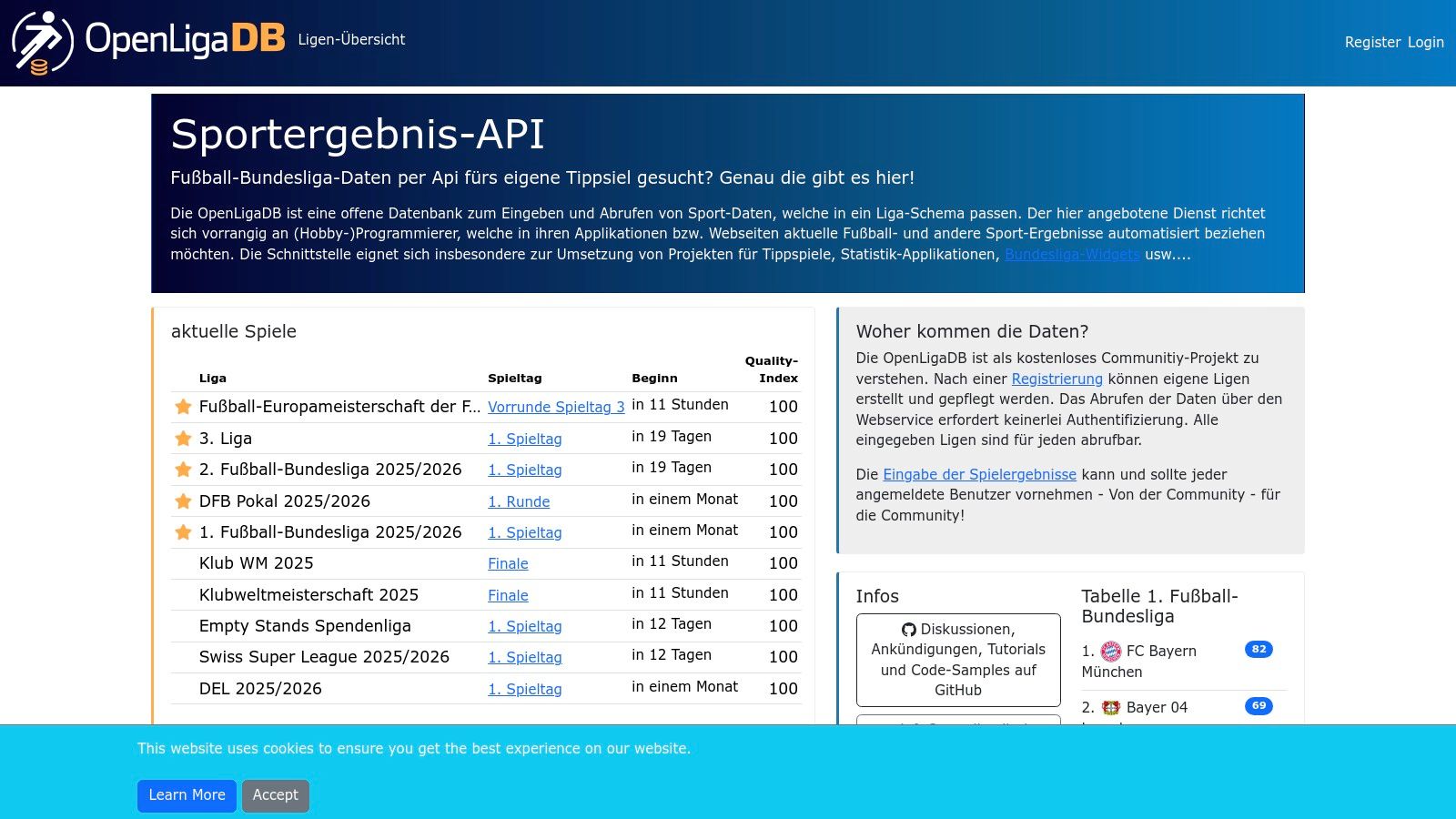1456x819 pixels.
Task: Open the GitHub Diskussionen and Tutorials button
Action: tap(958, 660)
